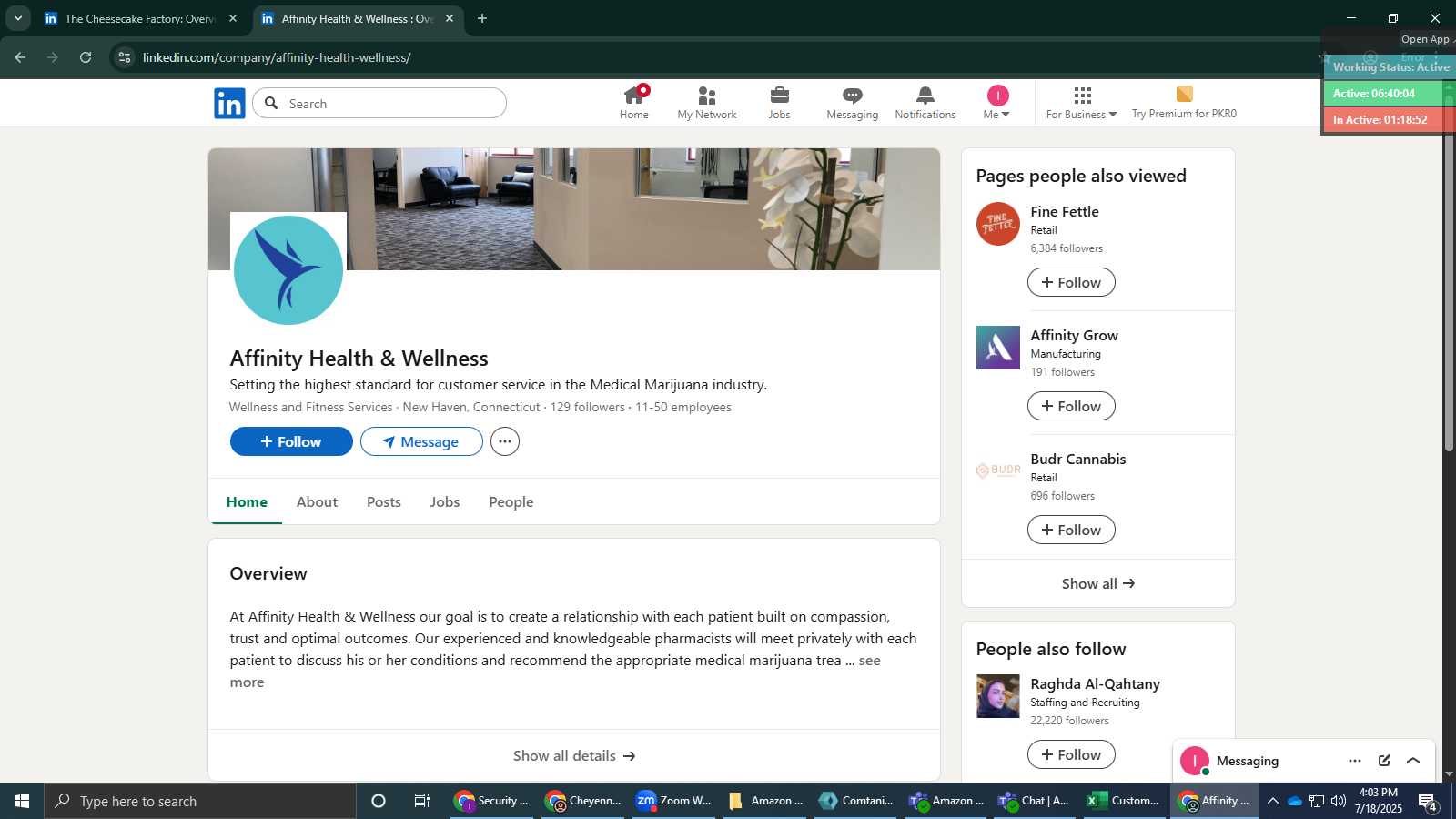Click the Affinity Health & Wellness logo
1456x819 pixels.
(x=288, y=270)
